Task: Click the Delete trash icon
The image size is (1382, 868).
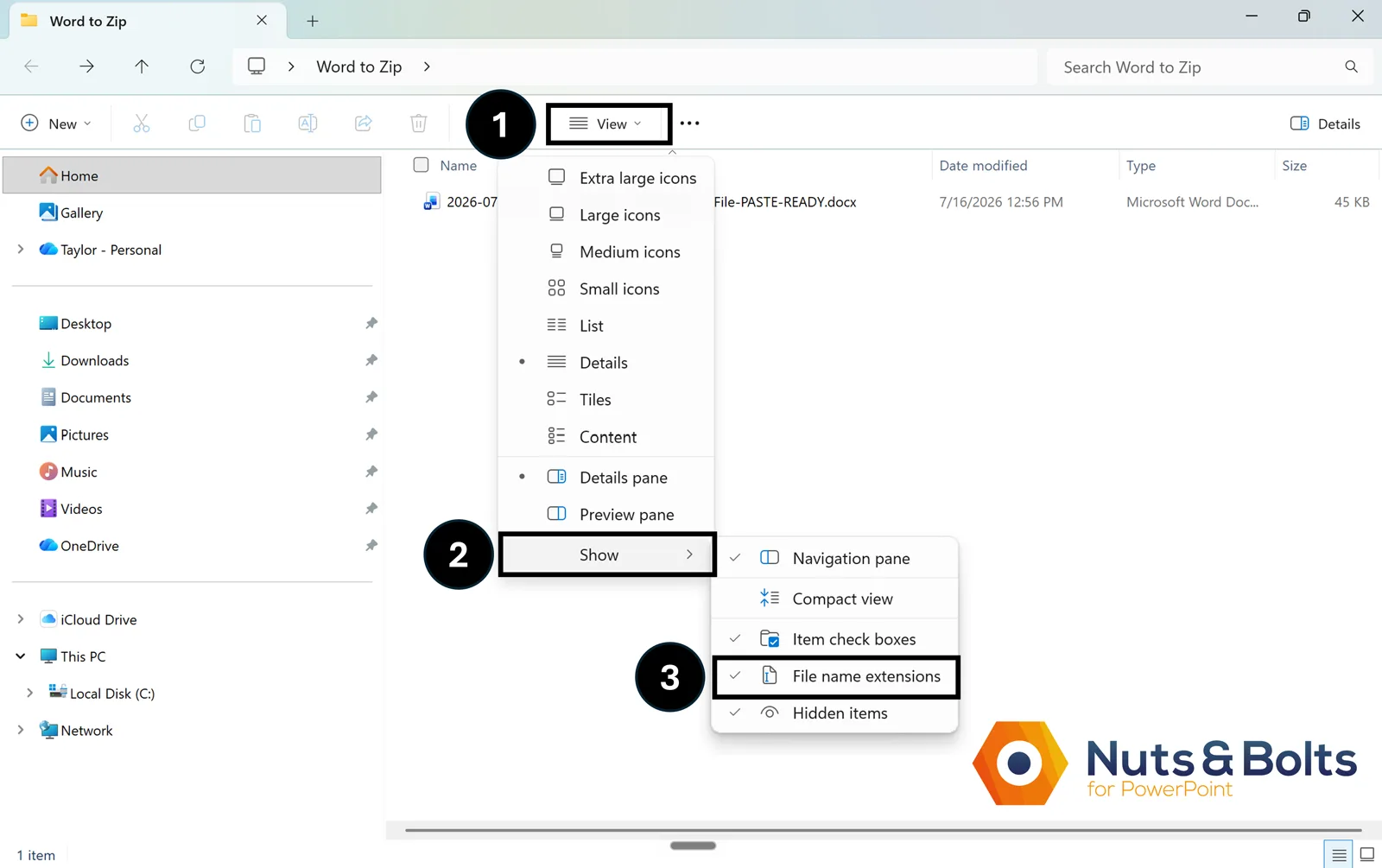Action: click(x=419, y=124)
